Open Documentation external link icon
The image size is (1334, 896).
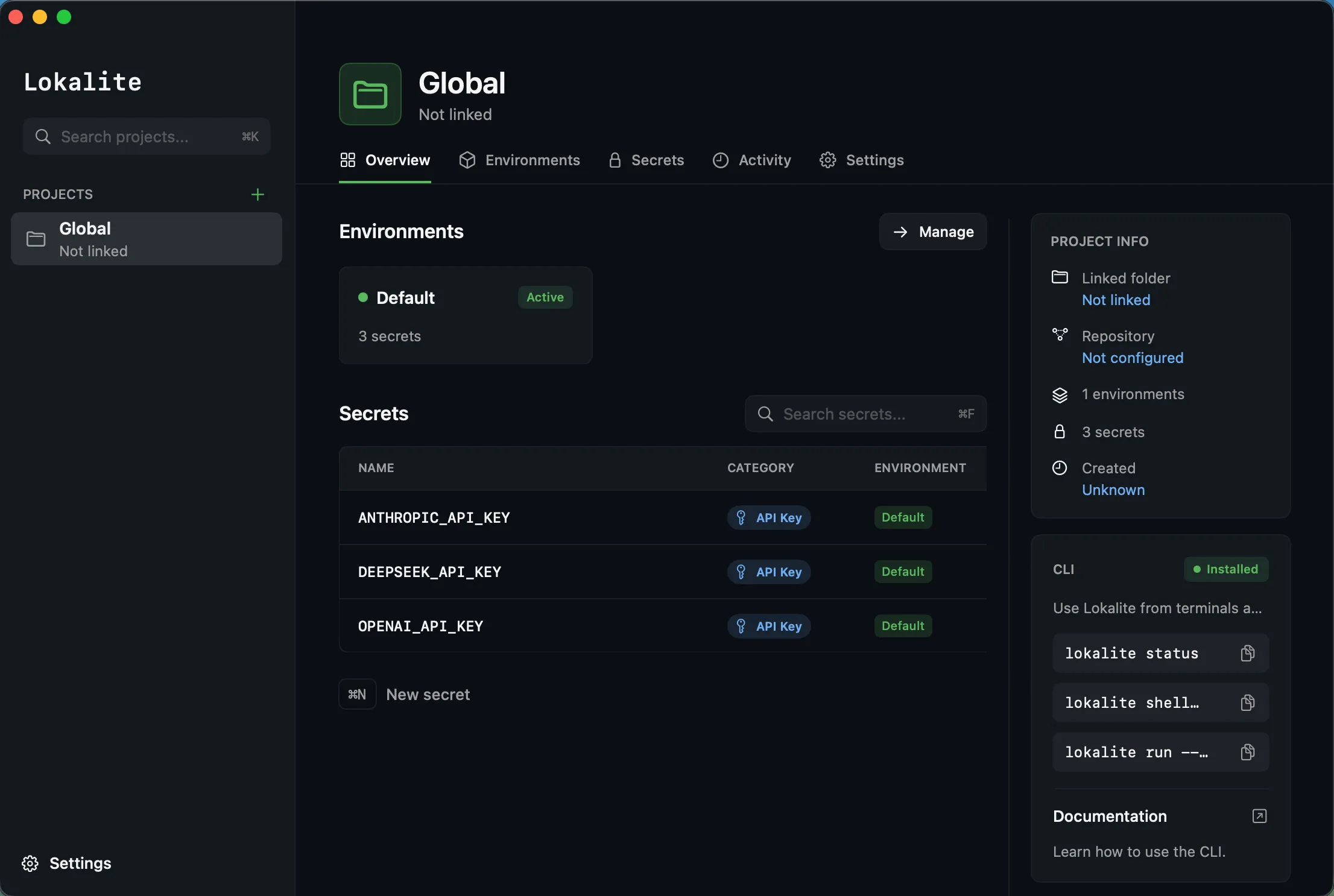tap(1259, 816)
